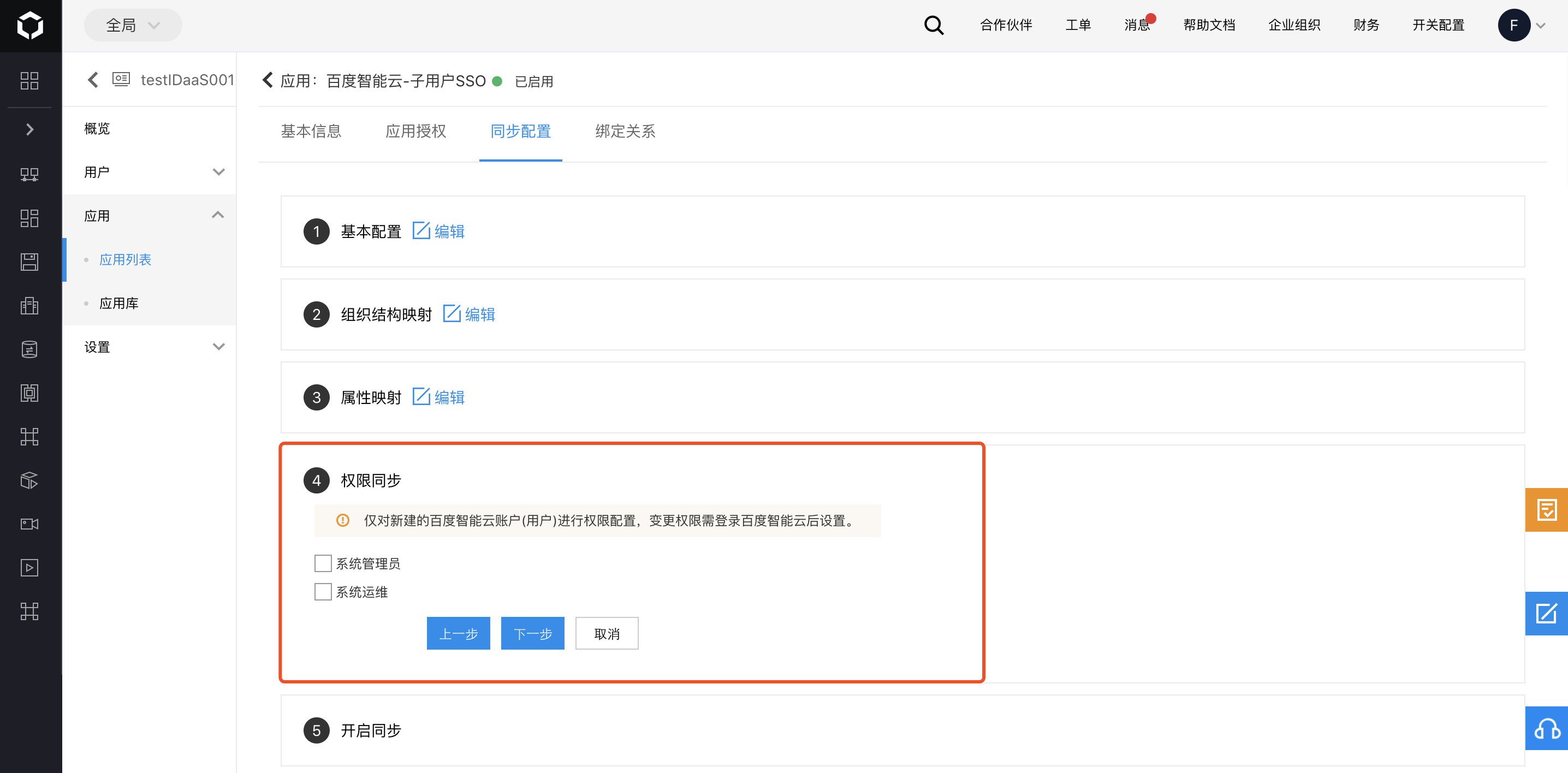Switch to the 绑定关系 tab

click(625, 131)
